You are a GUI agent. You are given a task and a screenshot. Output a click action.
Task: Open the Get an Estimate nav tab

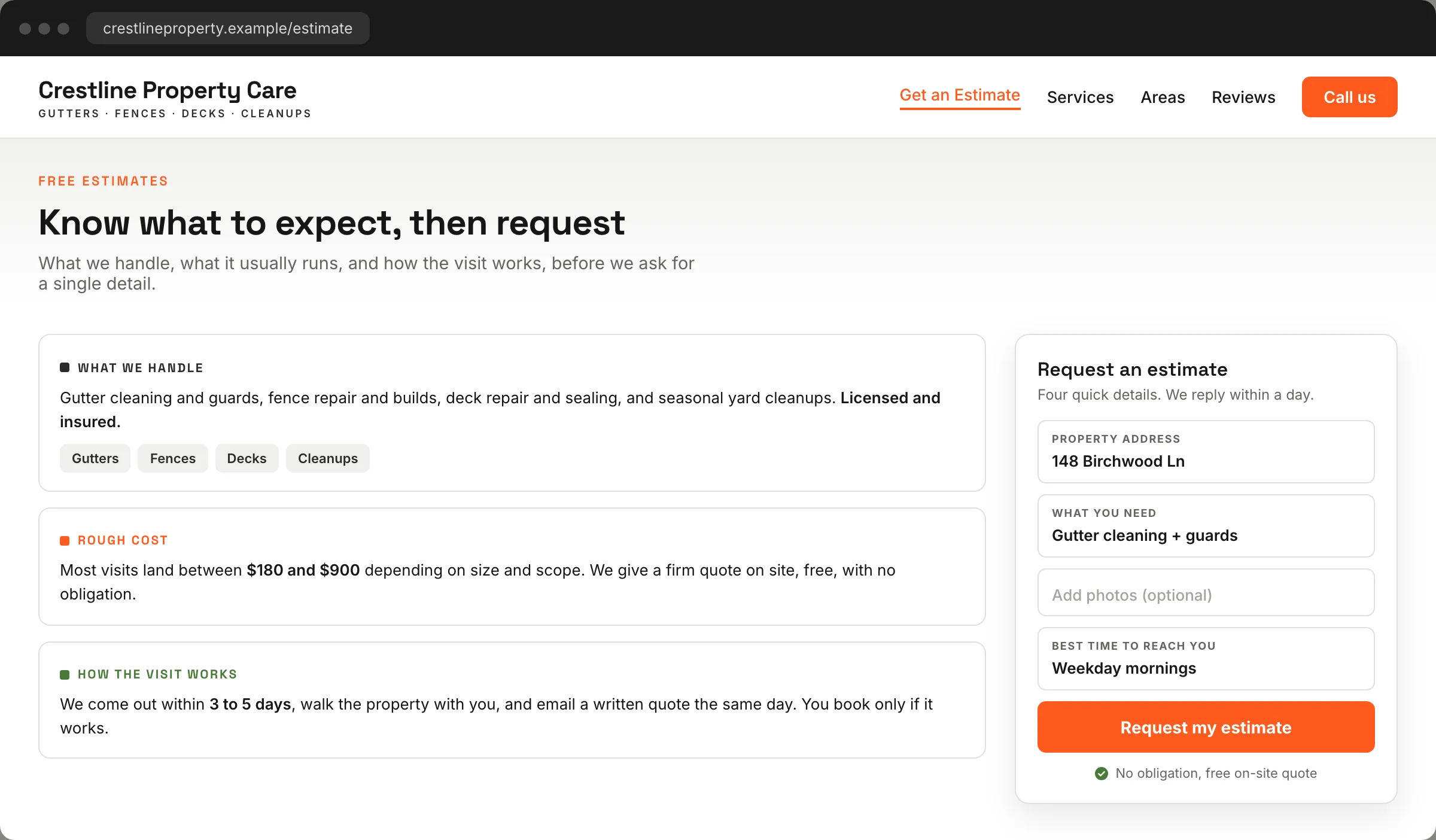click(x=960, y=96)
